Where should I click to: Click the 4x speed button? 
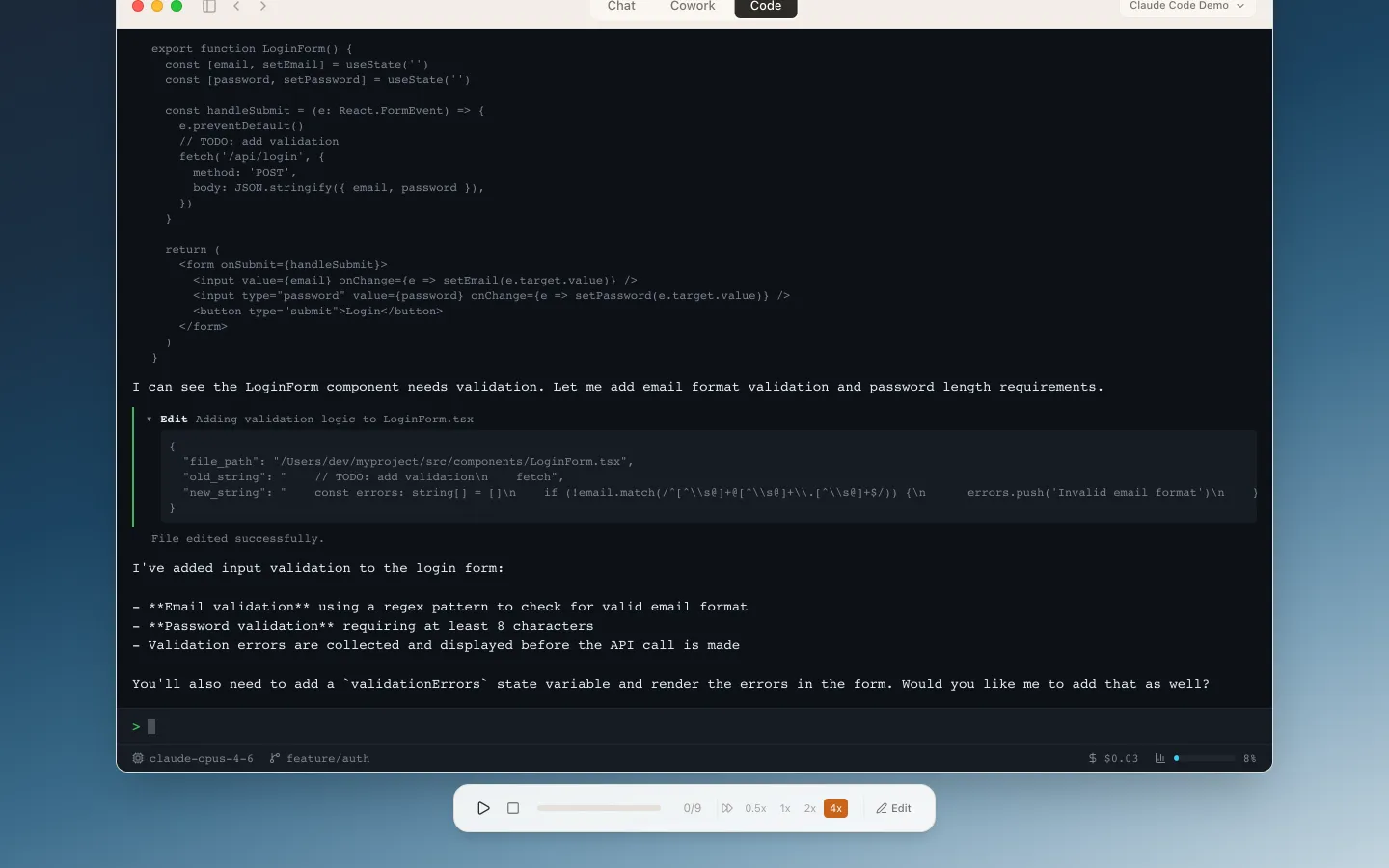pos(835,808)
